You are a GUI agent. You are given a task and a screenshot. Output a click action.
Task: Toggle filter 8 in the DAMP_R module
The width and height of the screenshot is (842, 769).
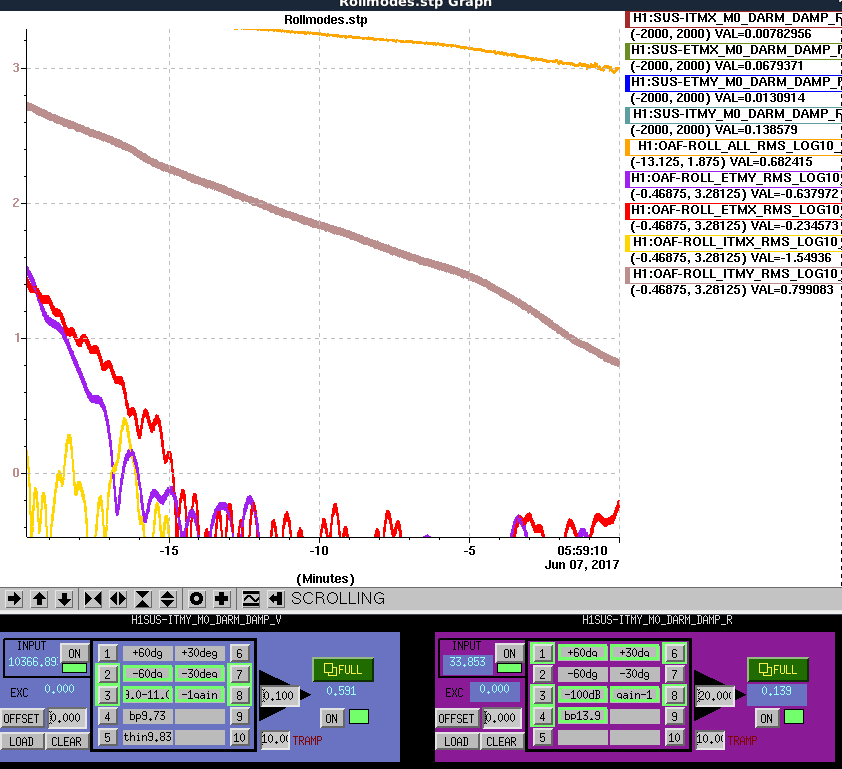click(674, 695)
